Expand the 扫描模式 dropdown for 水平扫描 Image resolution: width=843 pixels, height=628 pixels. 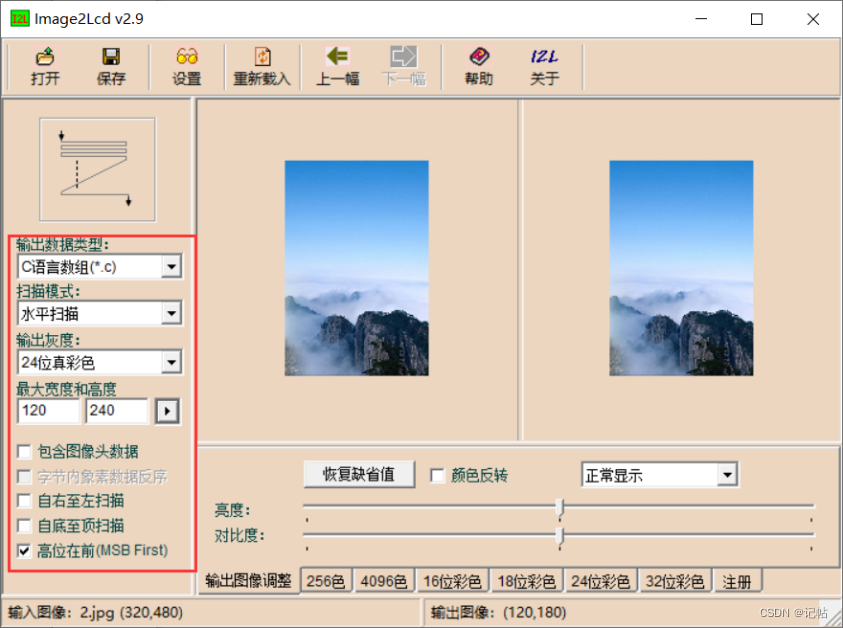[172, 313]
